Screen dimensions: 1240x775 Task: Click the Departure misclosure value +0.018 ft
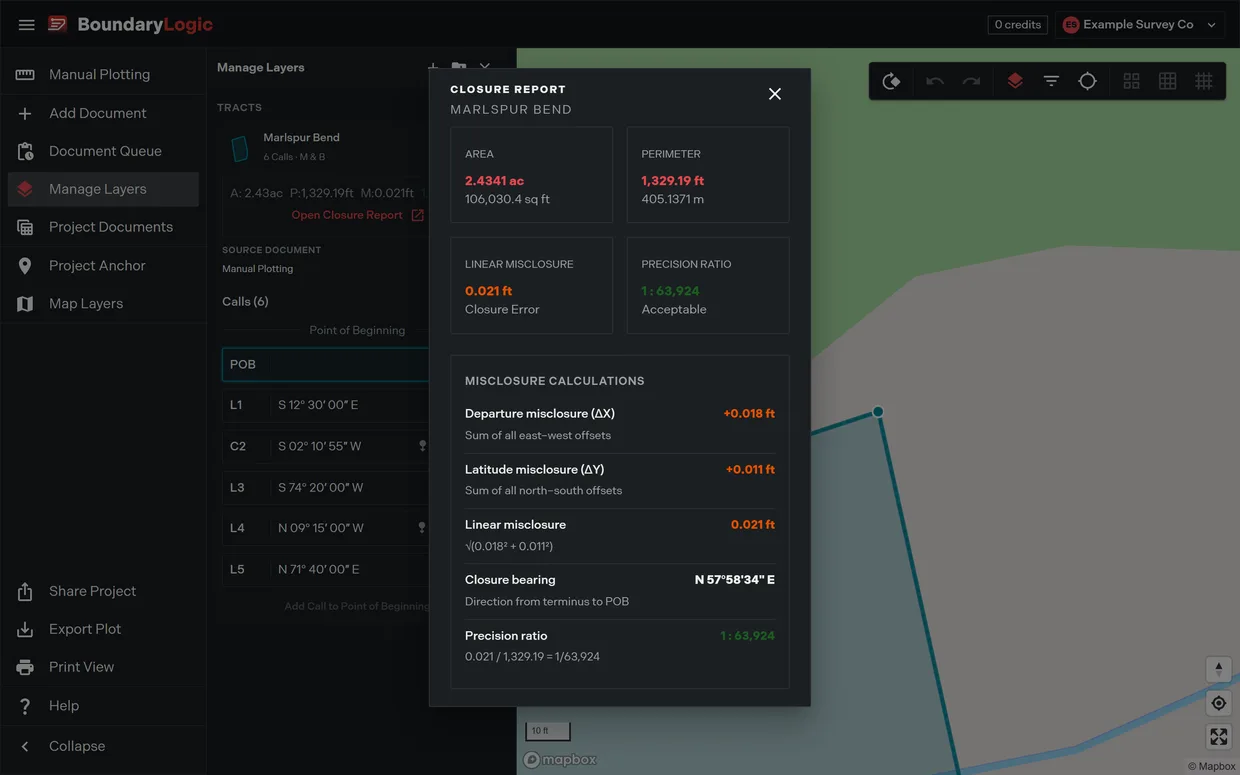tap(749, 413)
